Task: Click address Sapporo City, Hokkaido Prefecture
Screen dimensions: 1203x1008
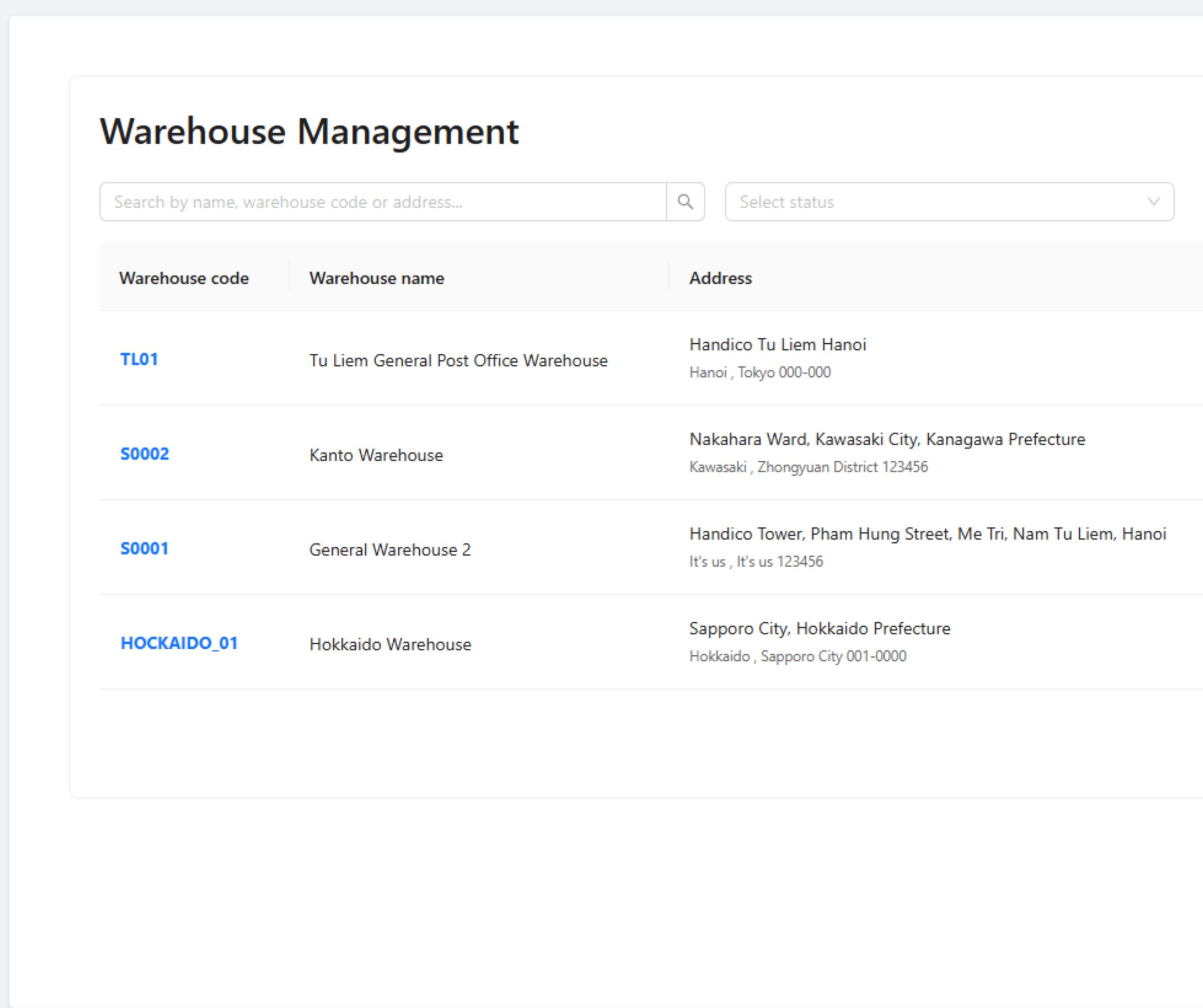Action: coord(820,628)
